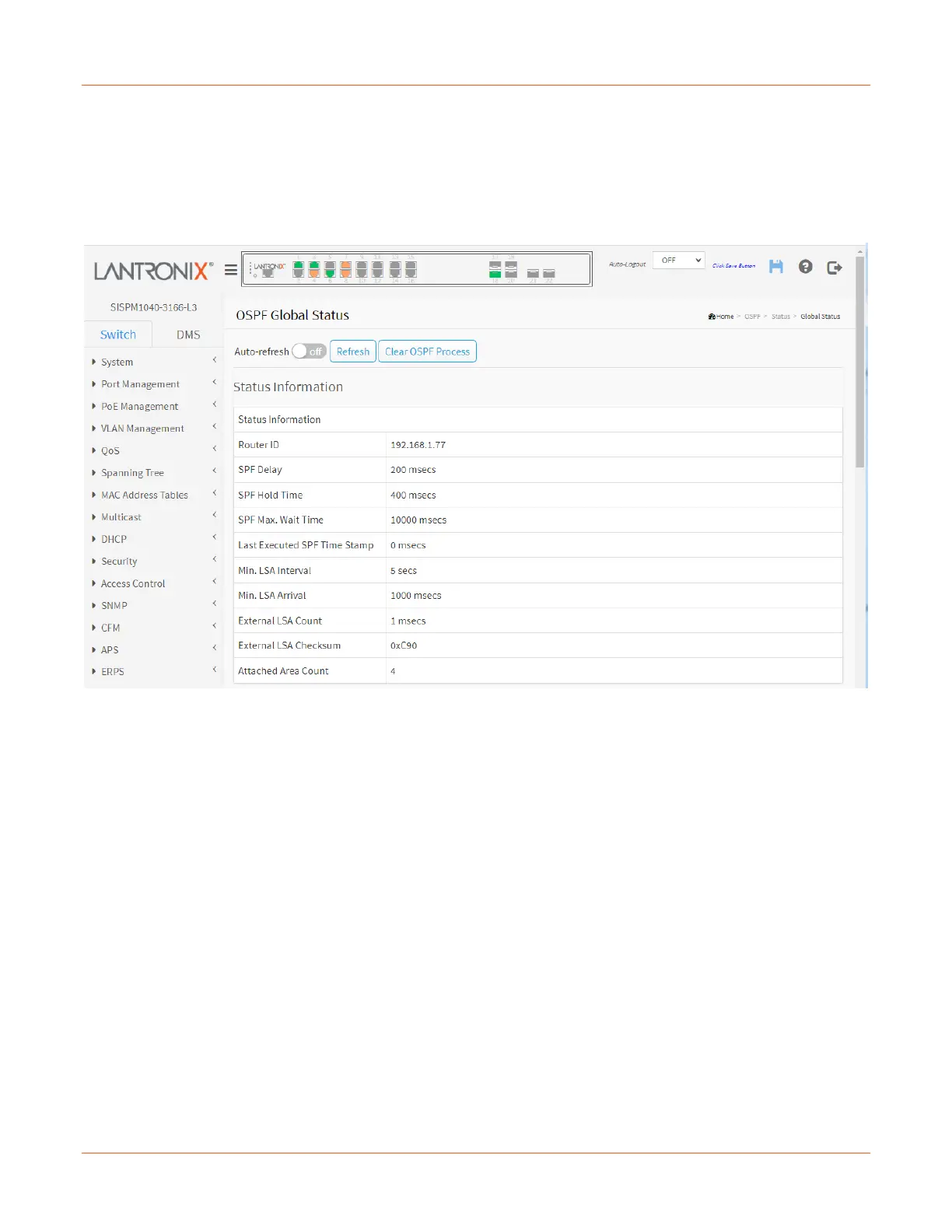
Task: Expand the CFM menu
Action: (154, 628)
